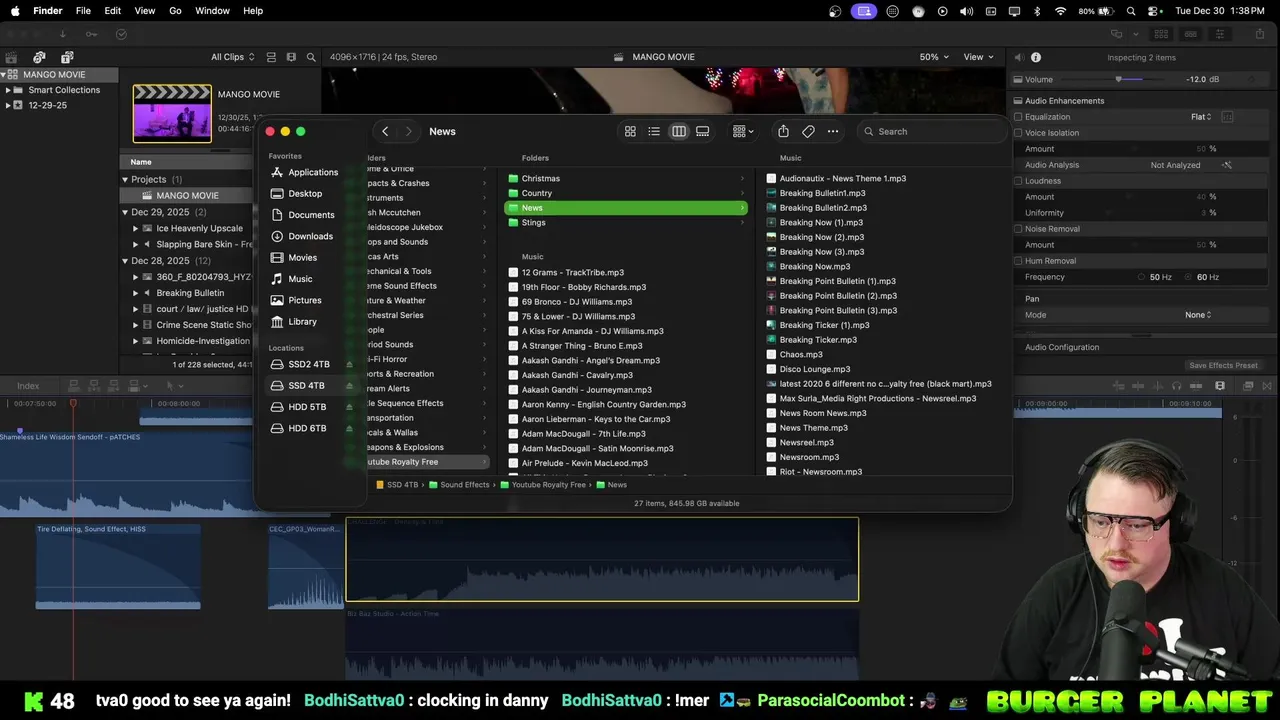Open Applications in Finder sidebar
The width and height of the screenshot is (1280, 720).
pyautogui.click(x=305, y=172)
